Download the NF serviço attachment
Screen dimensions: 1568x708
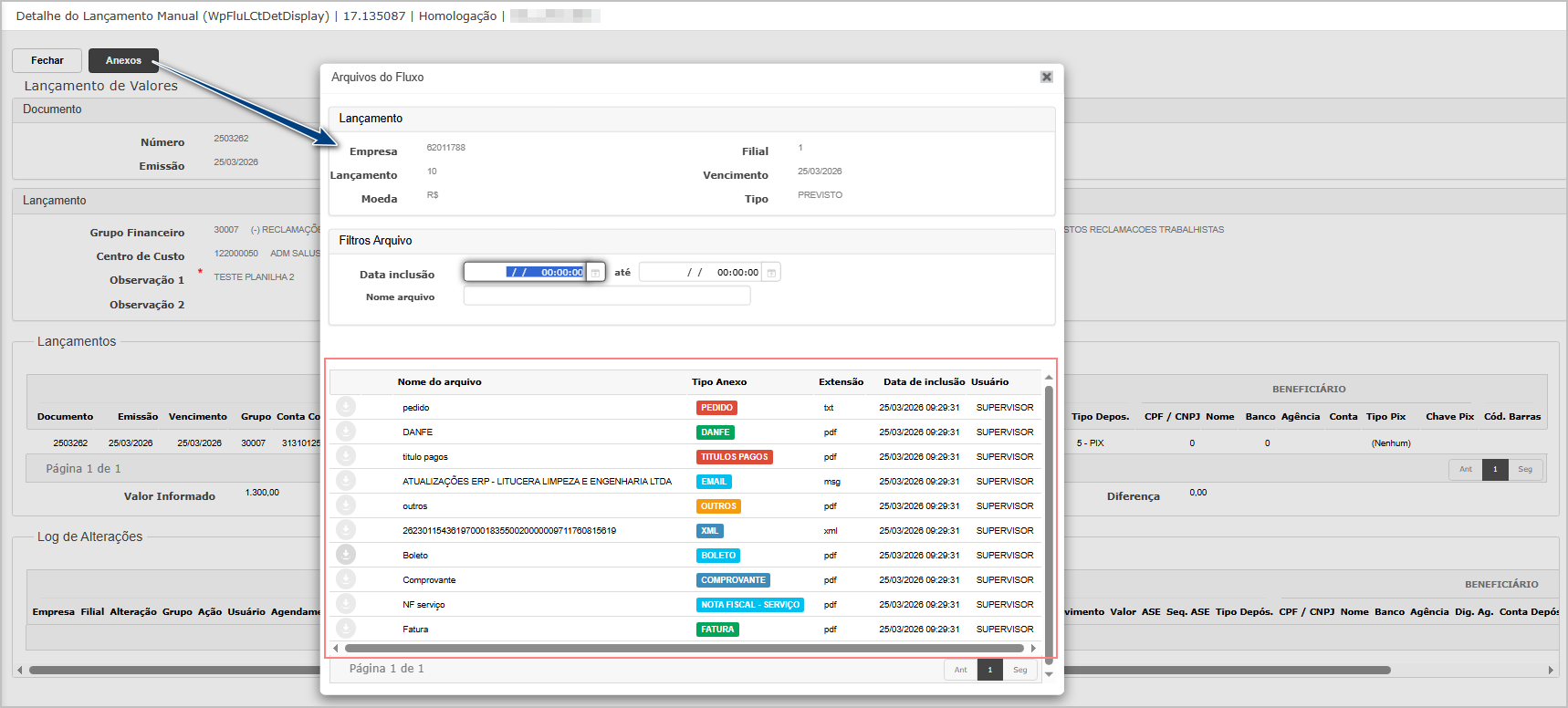[x=346, y=604]
